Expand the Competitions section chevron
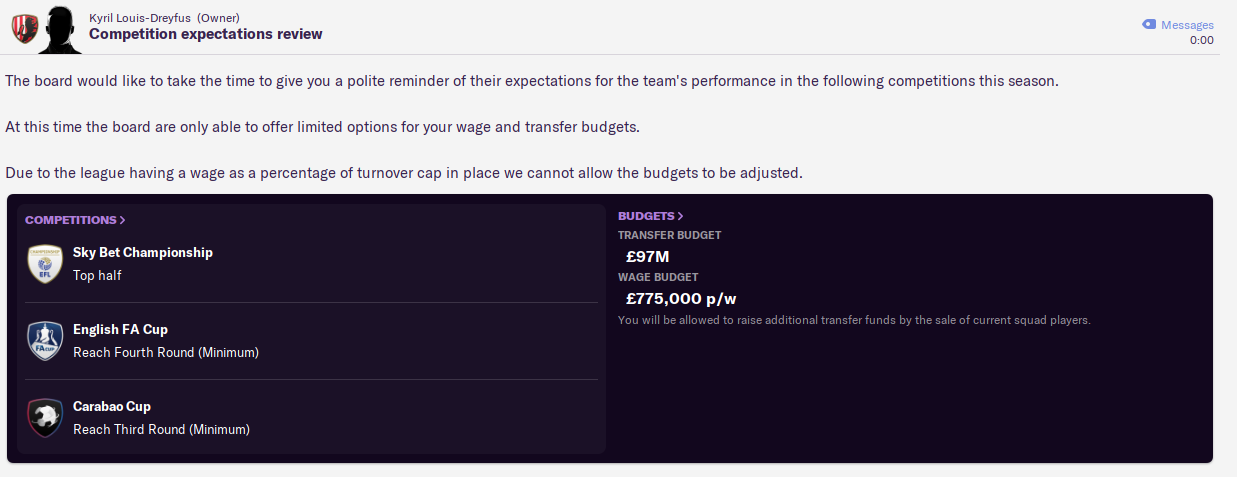 [x=123, y=220]
